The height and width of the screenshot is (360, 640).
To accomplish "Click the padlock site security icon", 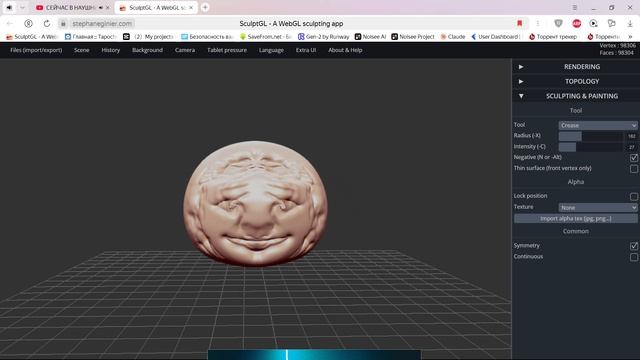I will [x=63, y=24].
